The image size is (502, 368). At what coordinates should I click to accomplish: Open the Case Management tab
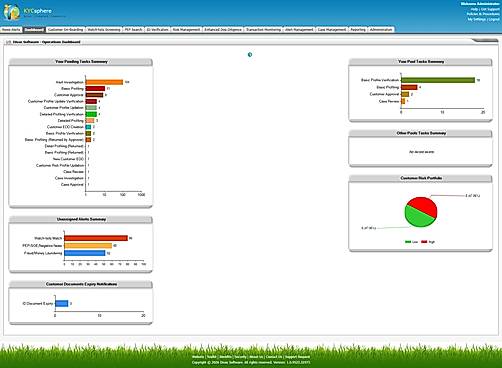[x=332, y=30]
